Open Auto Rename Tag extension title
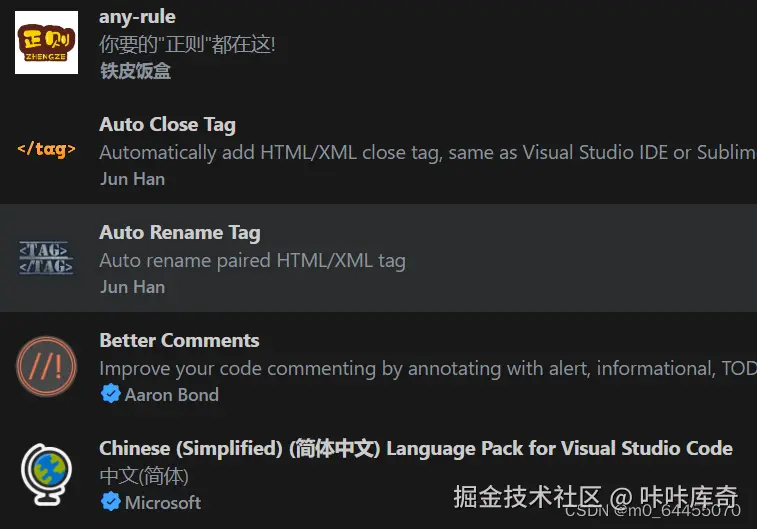Screen dimensions: 757x529 tap(179, 233)
